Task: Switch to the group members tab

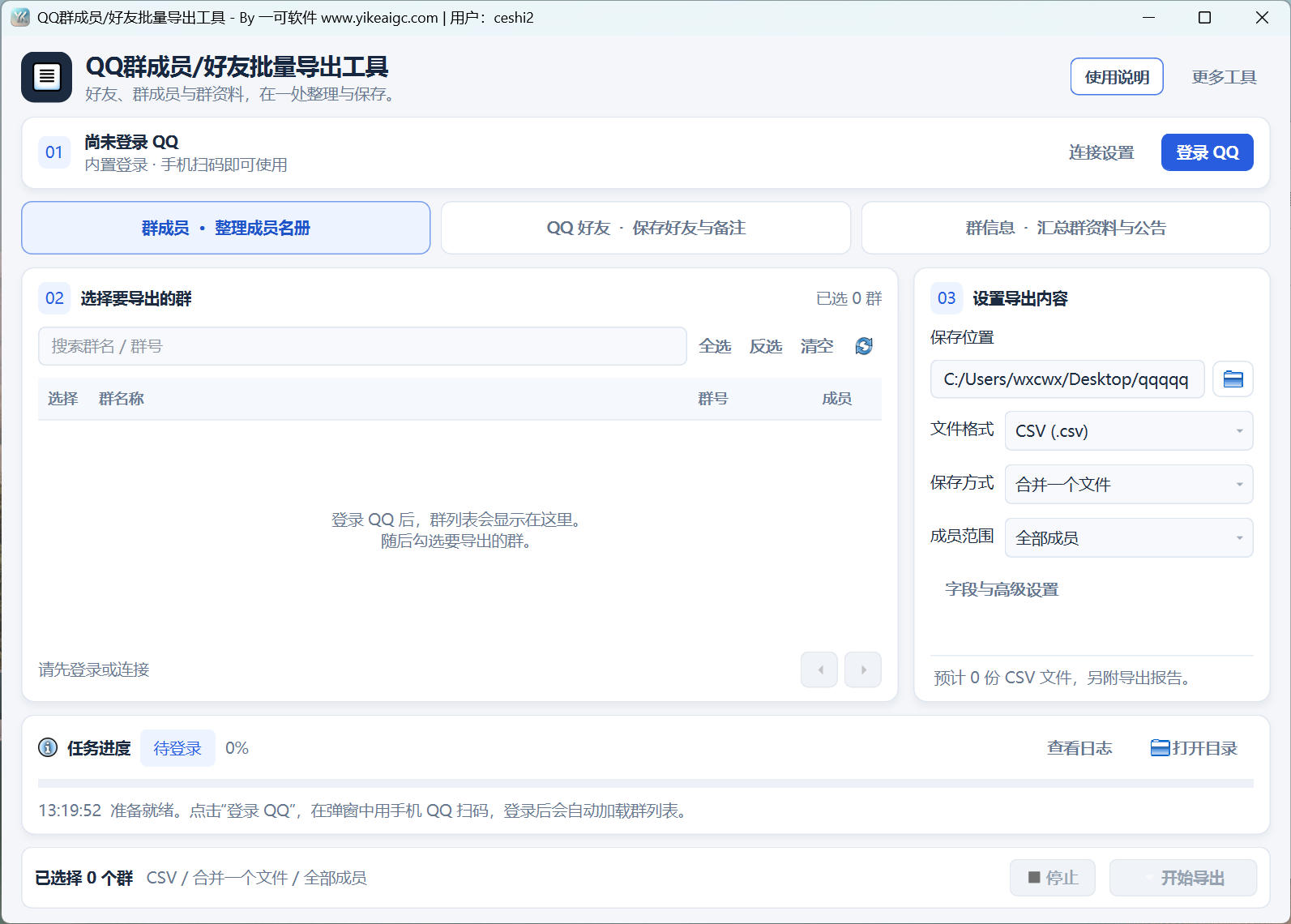Action: 226,228
